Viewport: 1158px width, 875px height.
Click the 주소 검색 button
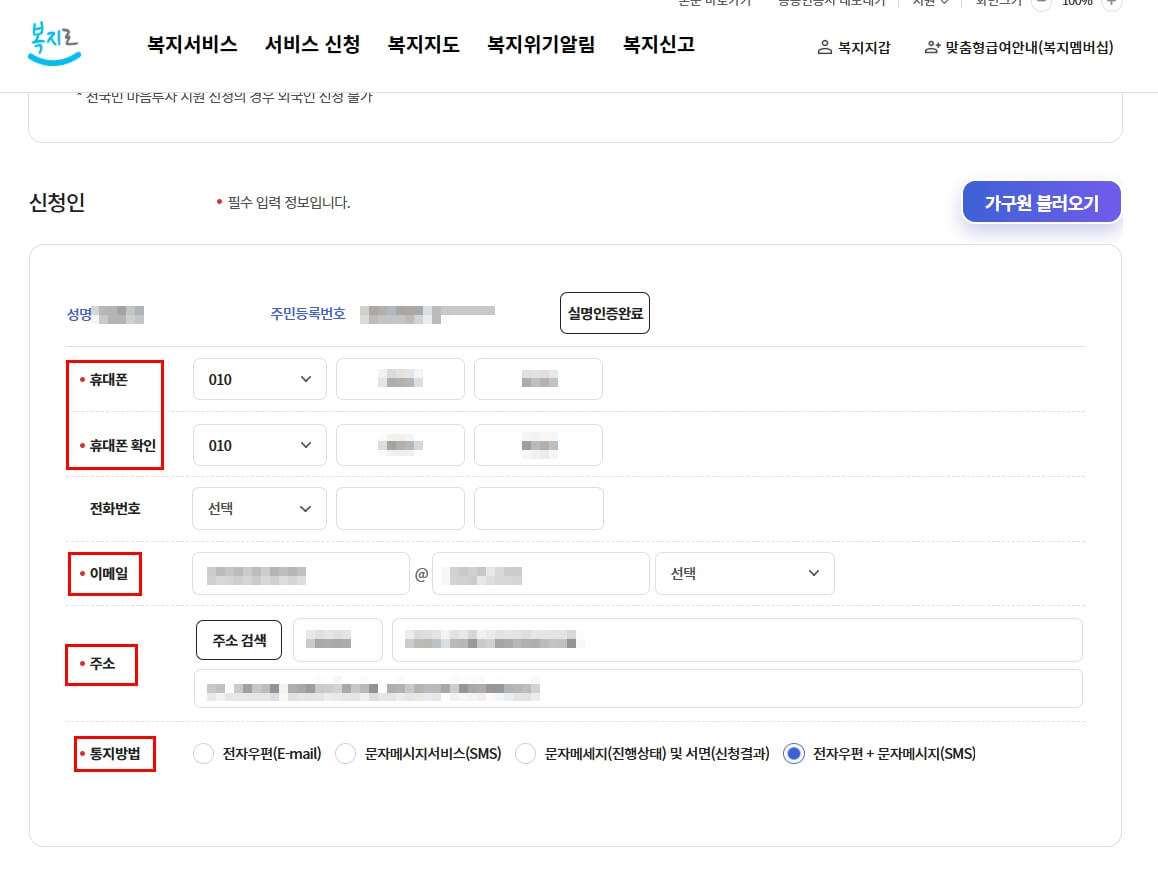coord(238,640)
